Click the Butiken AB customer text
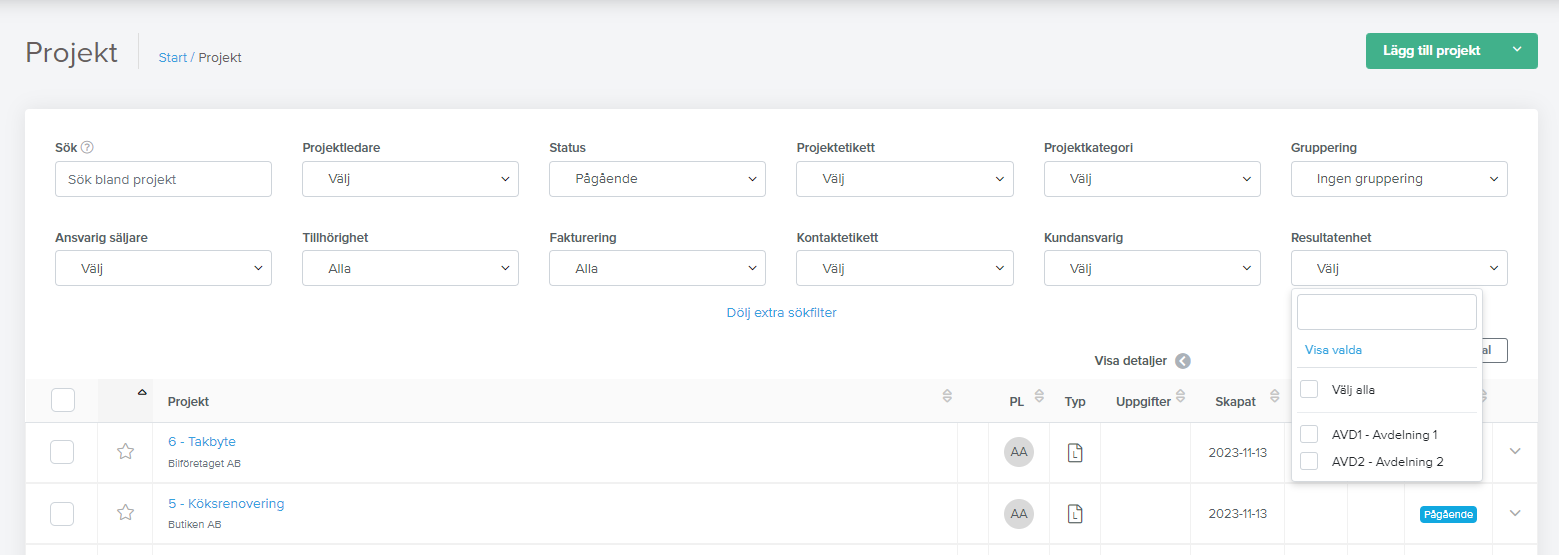Screen dimensions: 1559x555 [195, 524]
